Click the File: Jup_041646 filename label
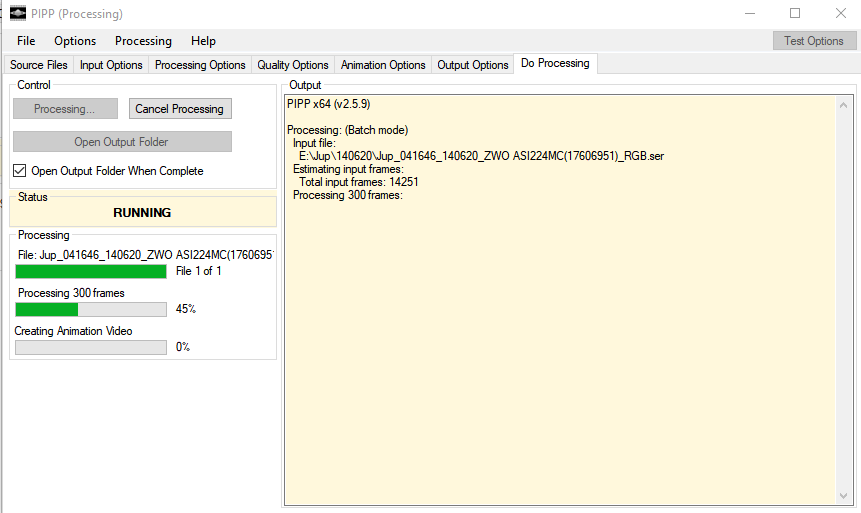 click(146, 255)
